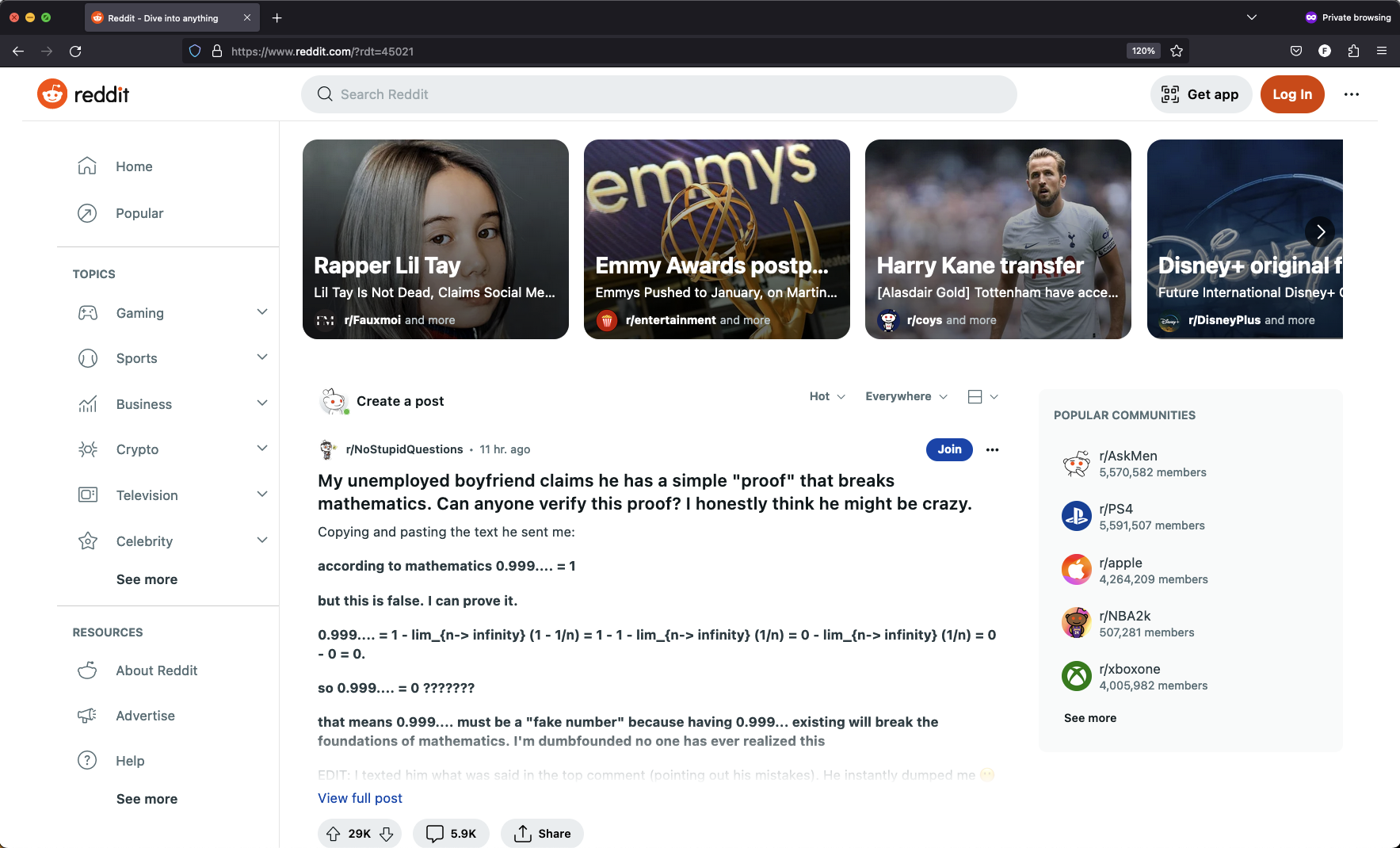The image size is (1400, 848).
Task: Click See more under Topics
Action: [x=147, y=579]
